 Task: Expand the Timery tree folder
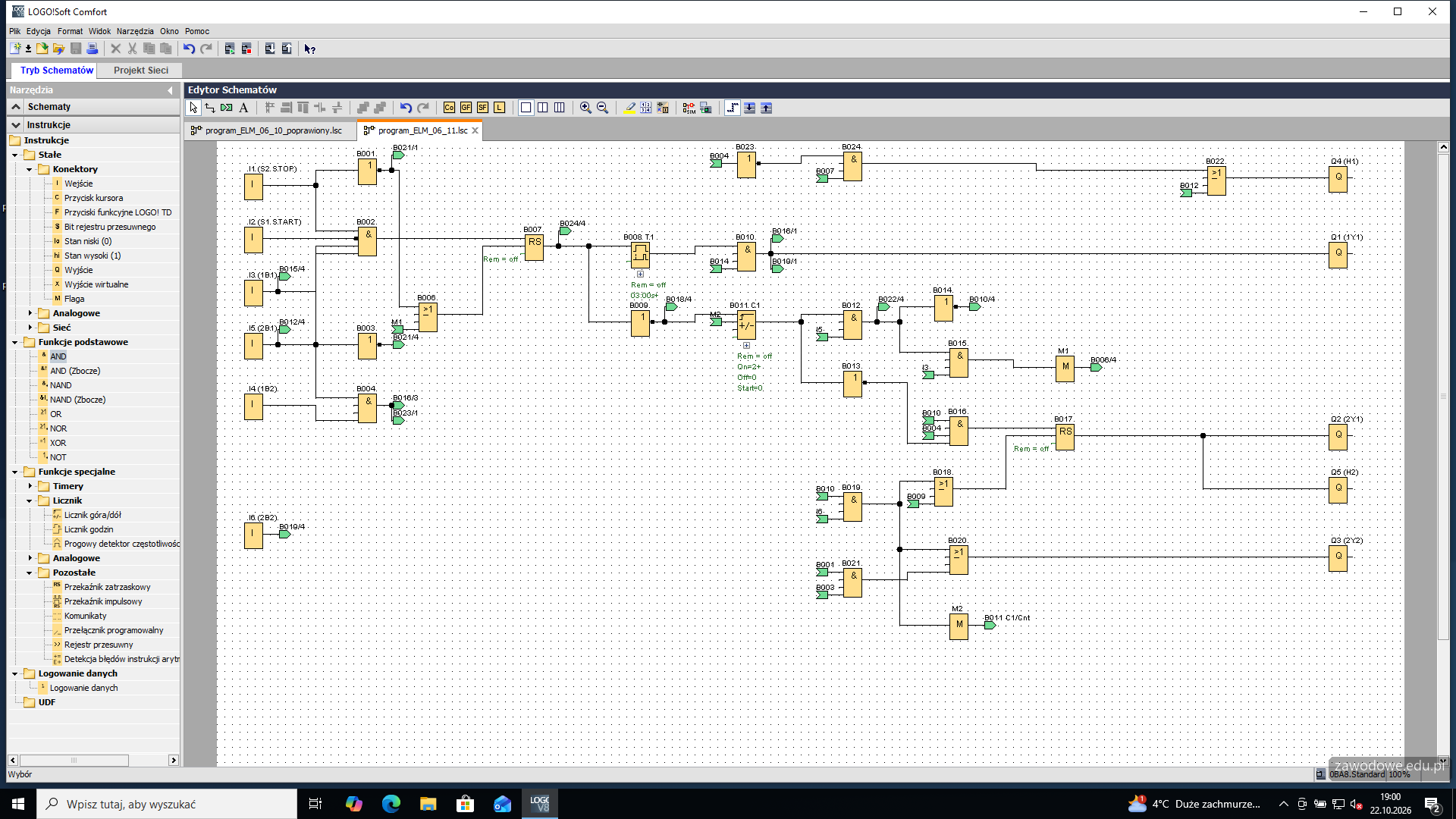click(x=30, y=486)
